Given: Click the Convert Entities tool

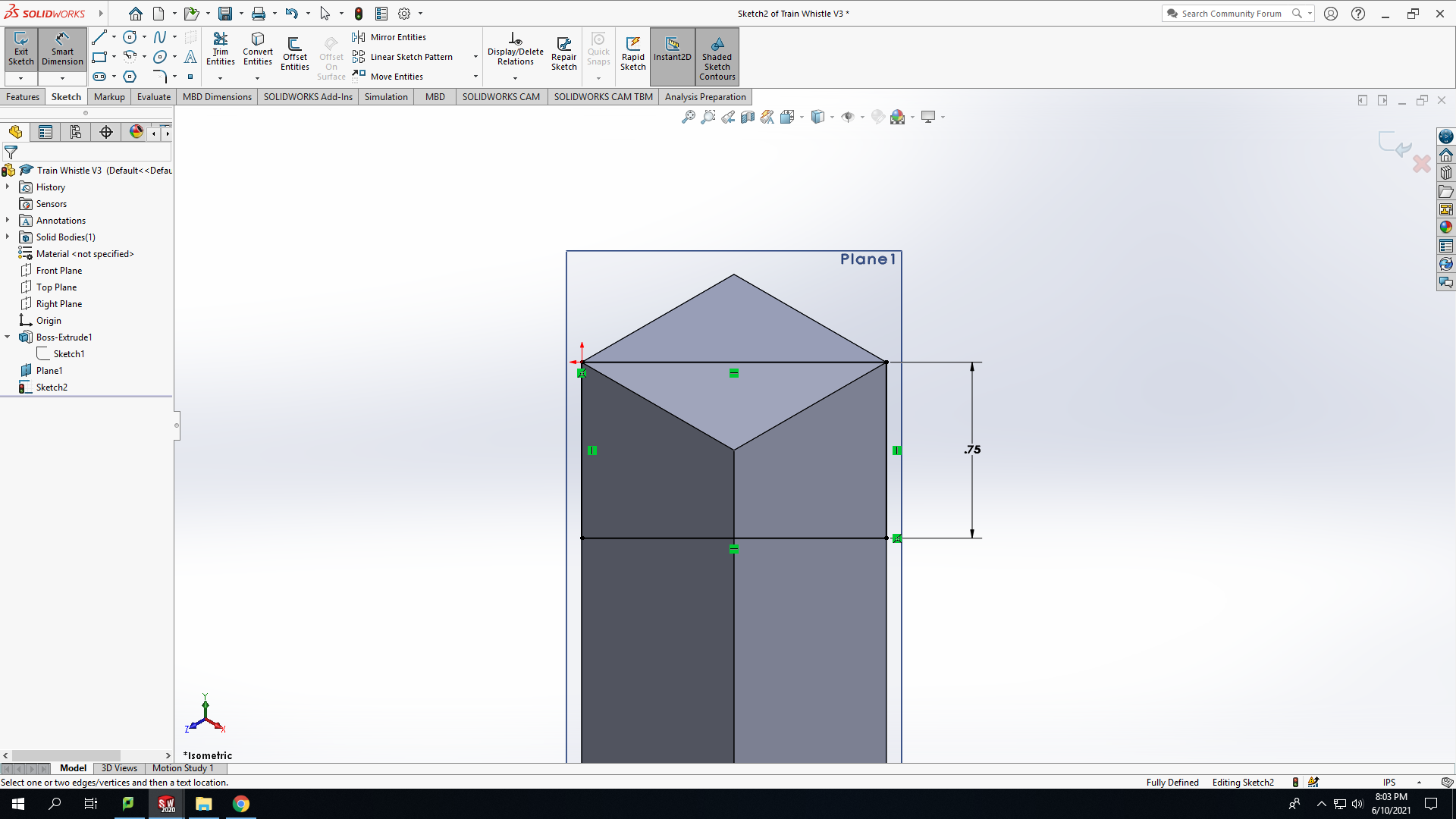Looking at the screenshot, I should 258,49.
